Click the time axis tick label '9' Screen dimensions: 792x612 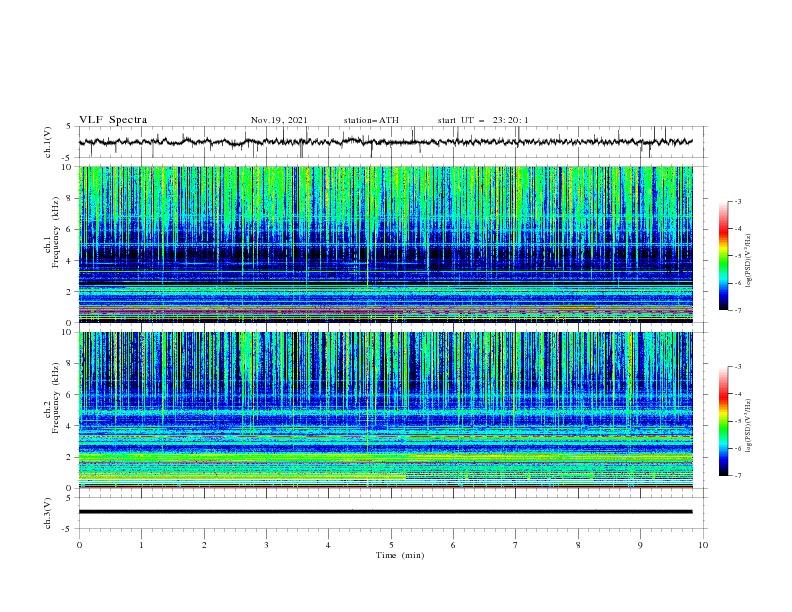click(x=640, y=545)
